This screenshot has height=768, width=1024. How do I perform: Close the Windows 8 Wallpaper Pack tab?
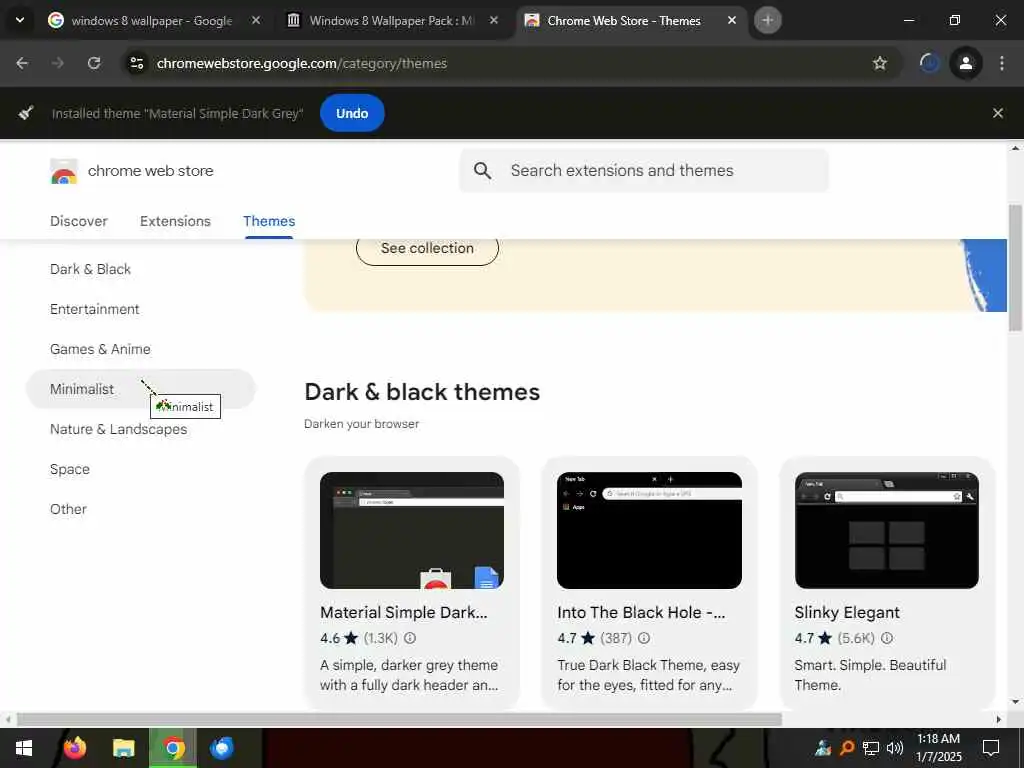coord(494,21)
